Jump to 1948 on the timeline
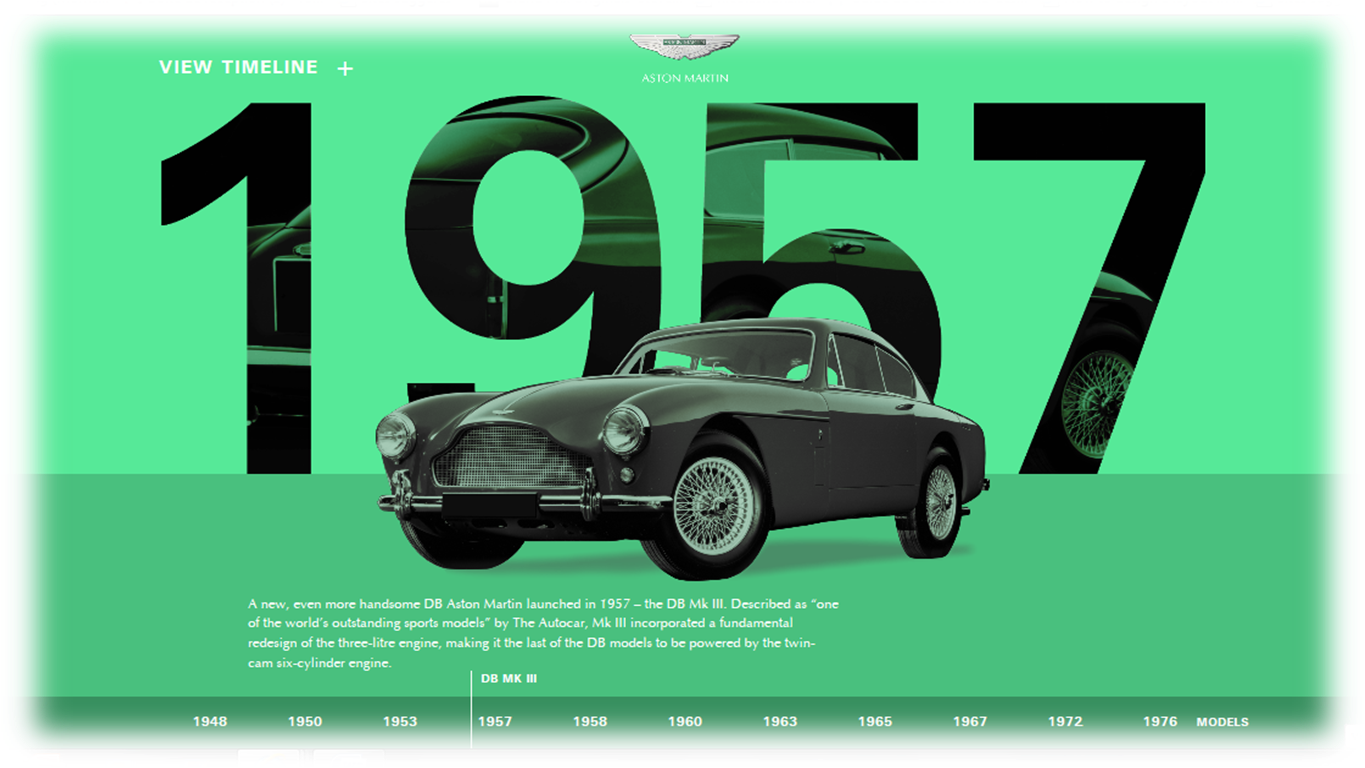 (210, 721)
